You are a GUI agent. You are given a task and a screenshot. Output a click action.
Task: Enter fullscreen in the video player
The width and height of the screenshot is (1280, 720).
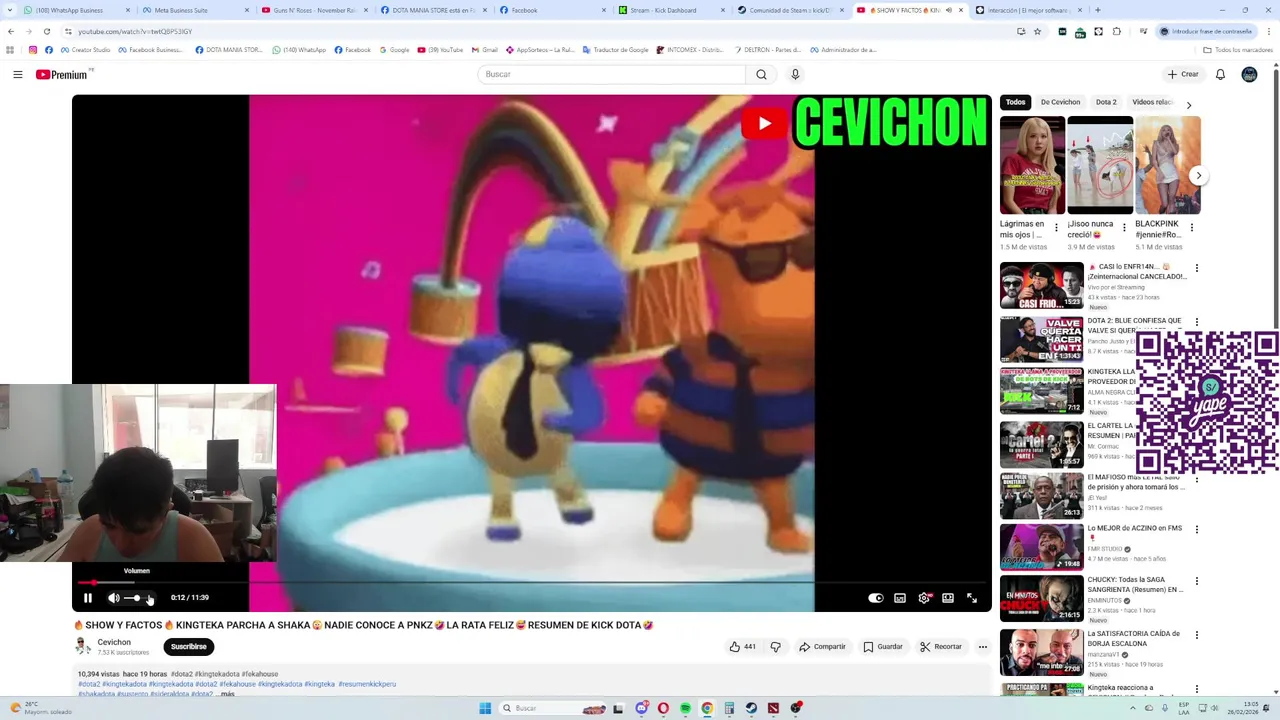coord(972,598)
